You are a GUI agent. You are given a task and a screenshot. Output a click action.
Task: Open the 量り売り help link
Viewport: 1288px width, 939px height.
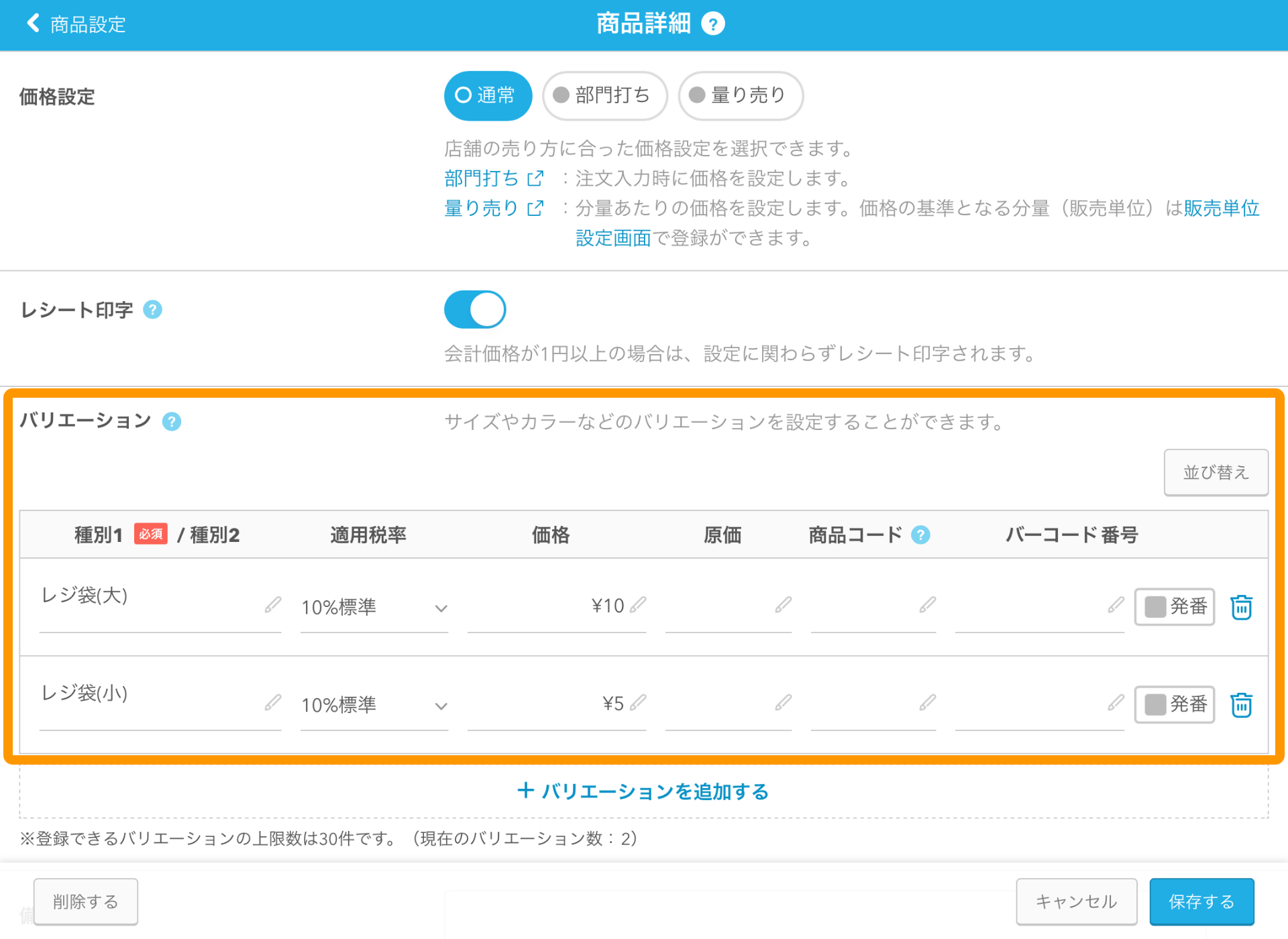(482, 209)
